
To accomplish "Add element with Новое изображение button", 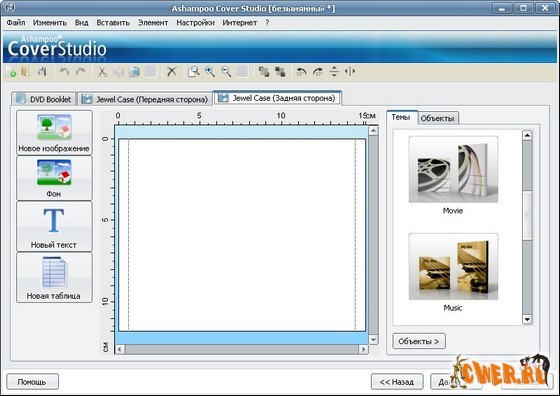I will 54,132.
